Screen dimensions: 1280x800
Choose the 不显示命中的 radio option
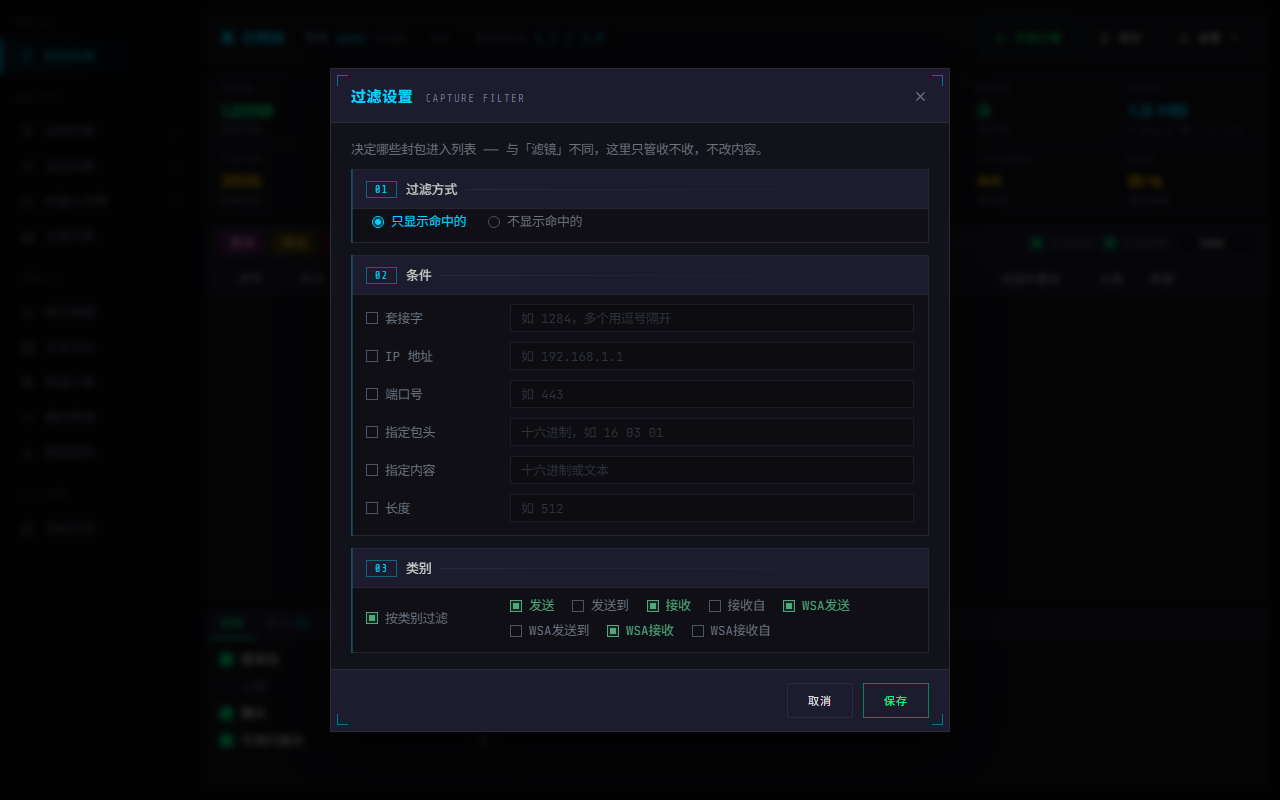point(494,222)
